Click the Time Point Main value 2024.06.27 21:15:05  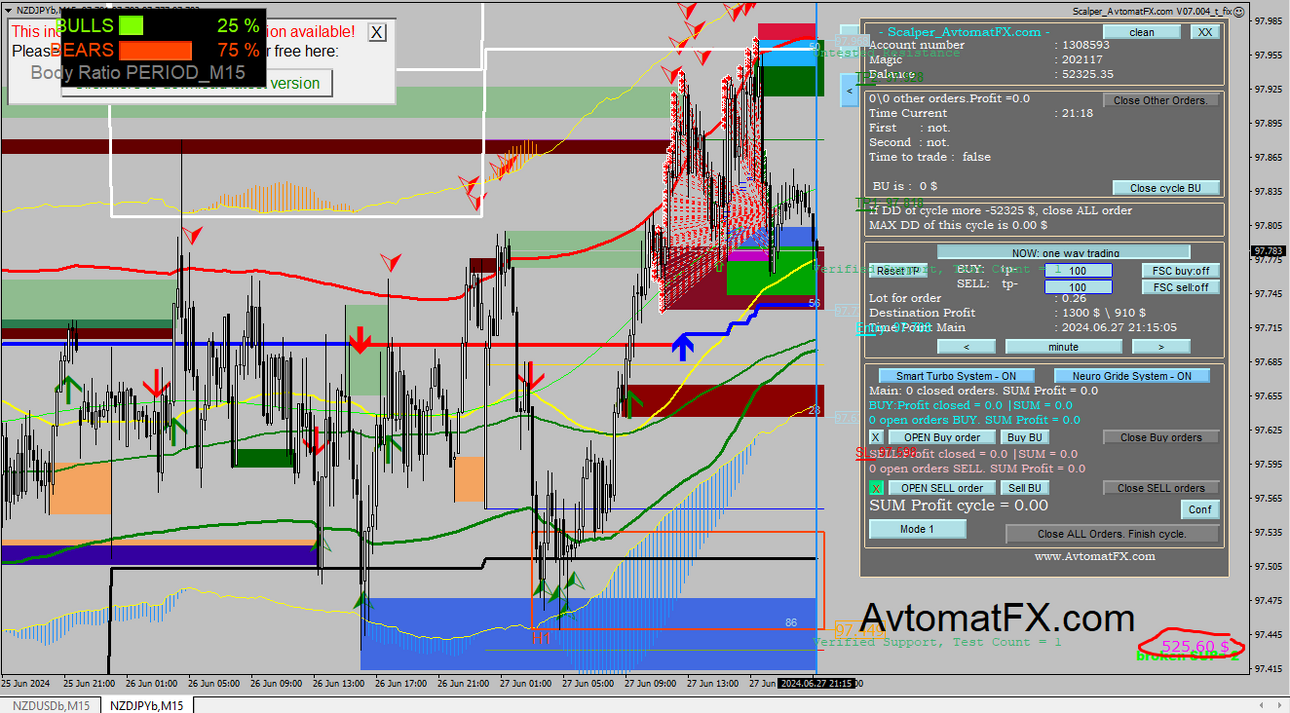1119,327
